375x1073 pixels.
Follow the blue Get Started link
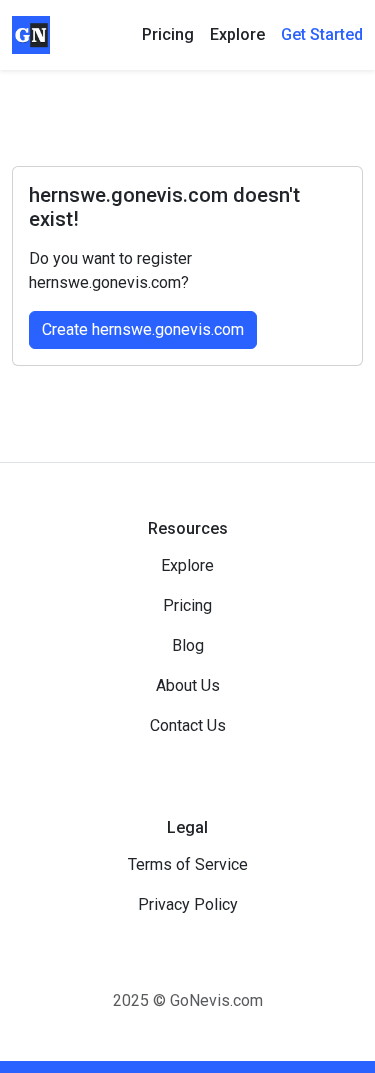322,35
